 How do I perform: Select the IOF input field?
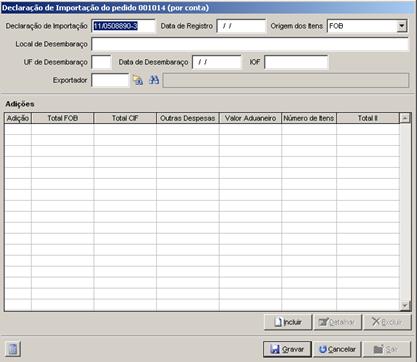click(296, 62)
